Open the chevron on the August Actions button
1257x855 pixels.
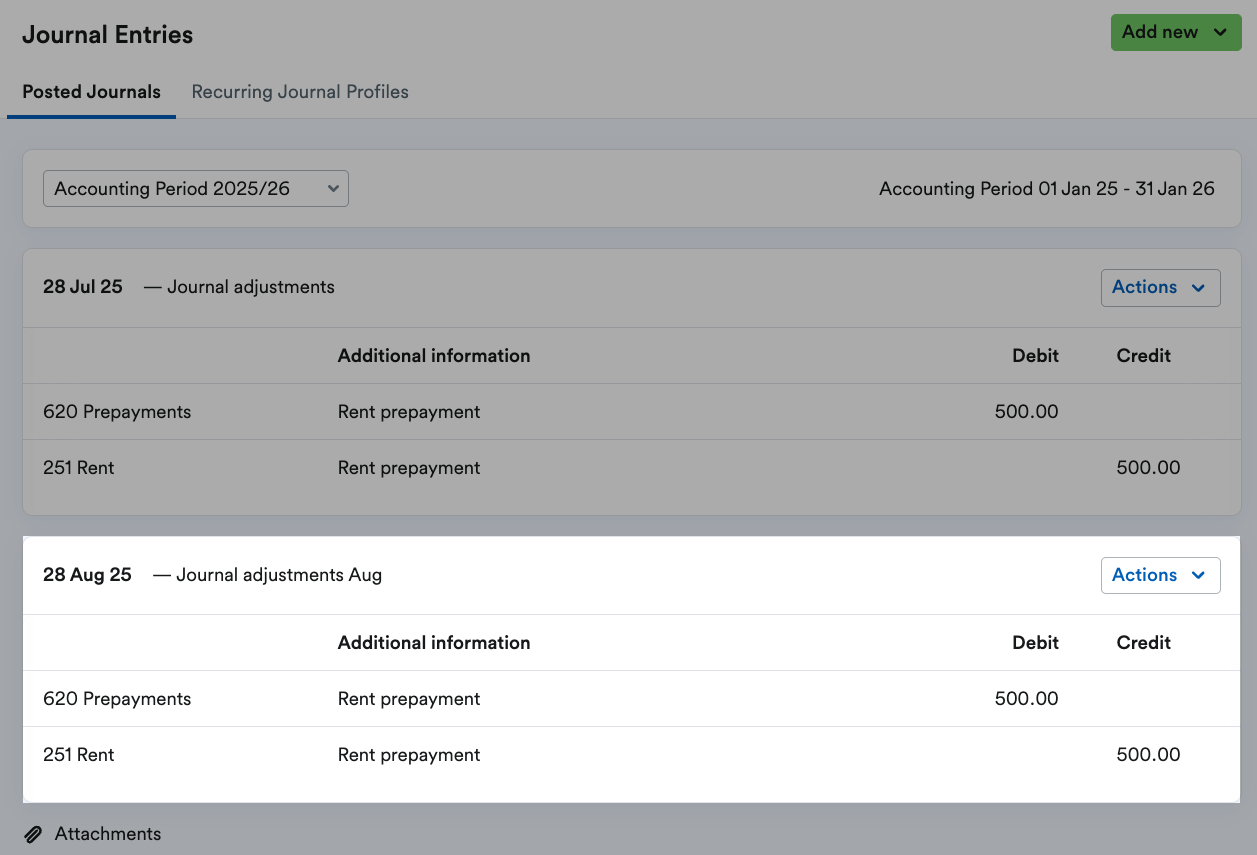pyautogui.click(x=1198, y=575)
